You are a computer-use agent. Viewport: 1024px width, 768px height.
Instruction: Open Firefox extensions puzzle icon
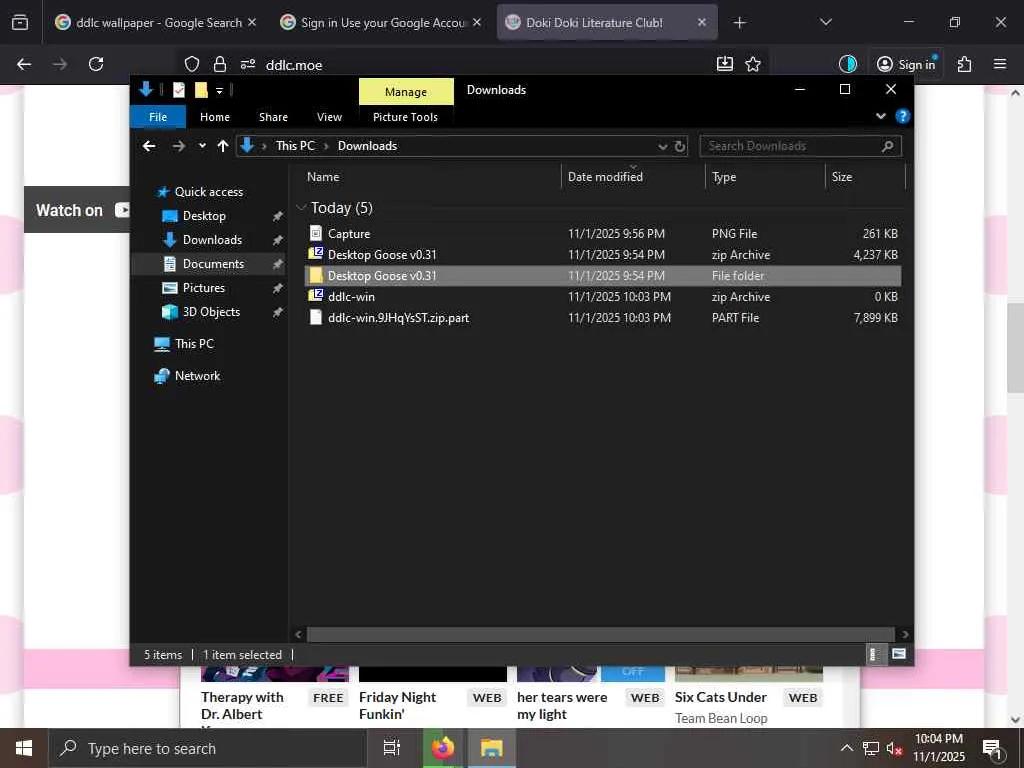point(964,64)
